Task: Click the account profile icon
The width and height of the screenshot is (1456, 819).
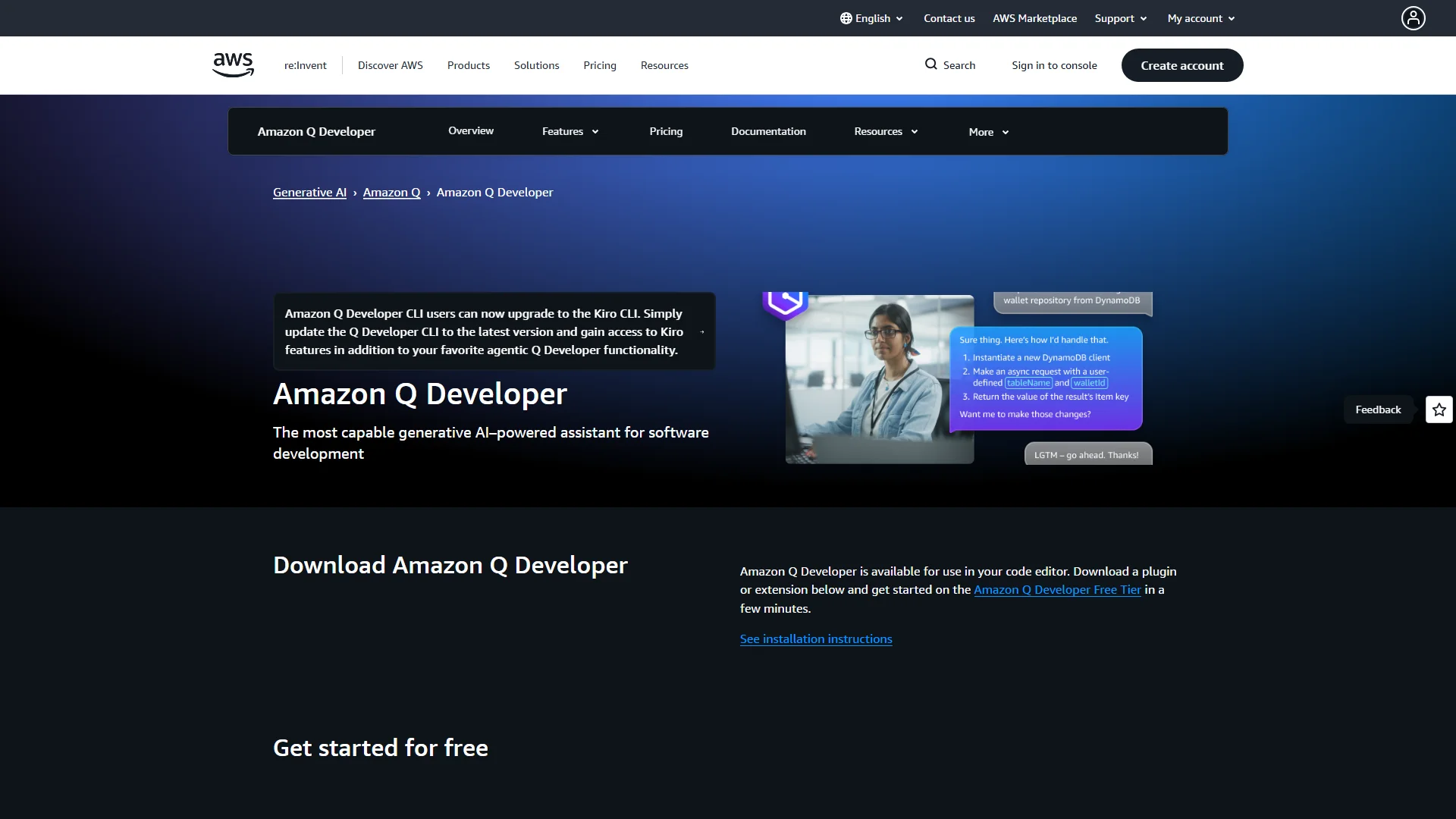Action: click(1413, 17)
